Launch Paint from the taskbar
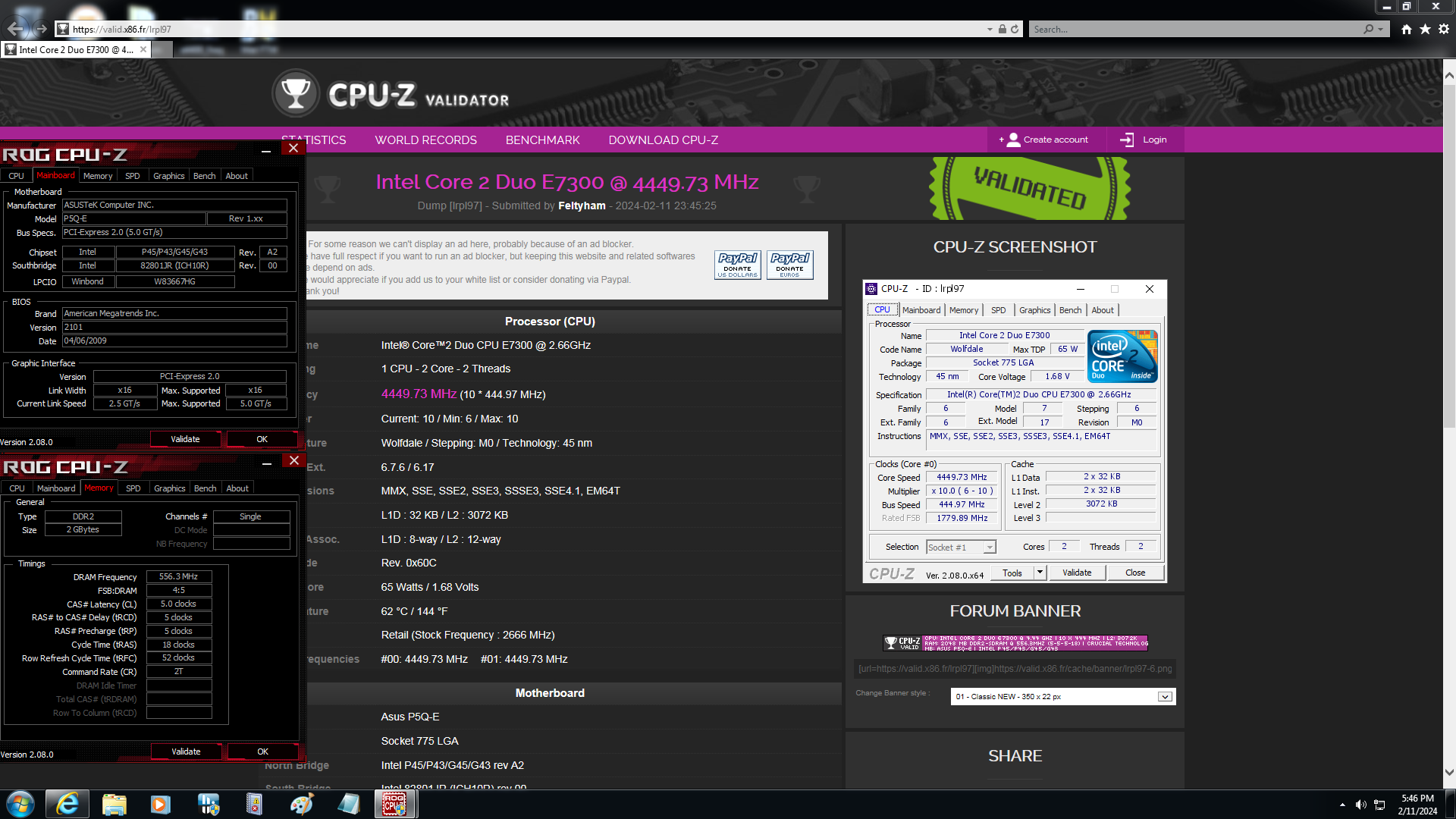Viewport: 1456px width, 819px height. [302, 804]
